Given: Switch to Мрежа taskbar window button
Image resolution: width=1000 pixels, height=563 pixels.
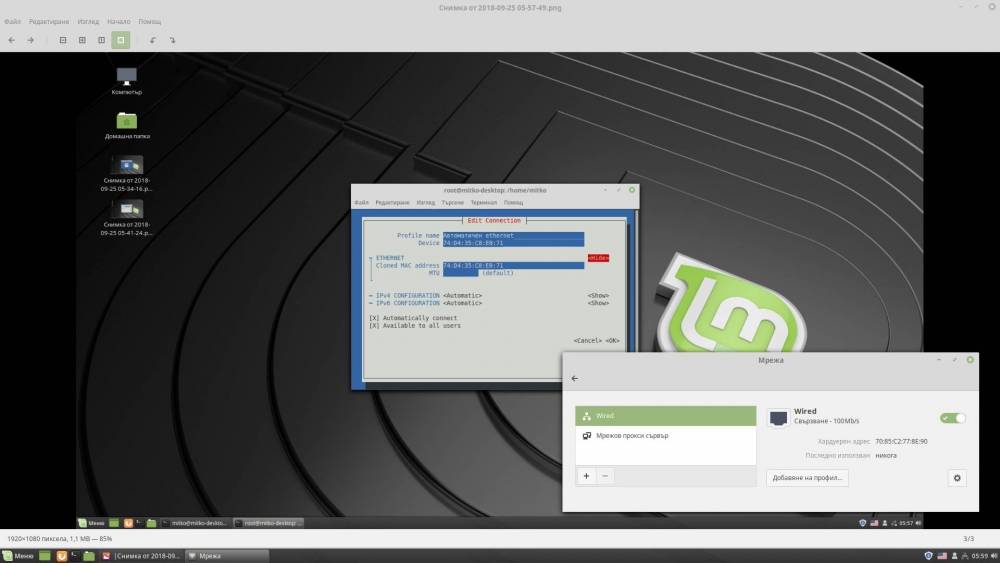Looking at the screenshot, I should point(227,556).
